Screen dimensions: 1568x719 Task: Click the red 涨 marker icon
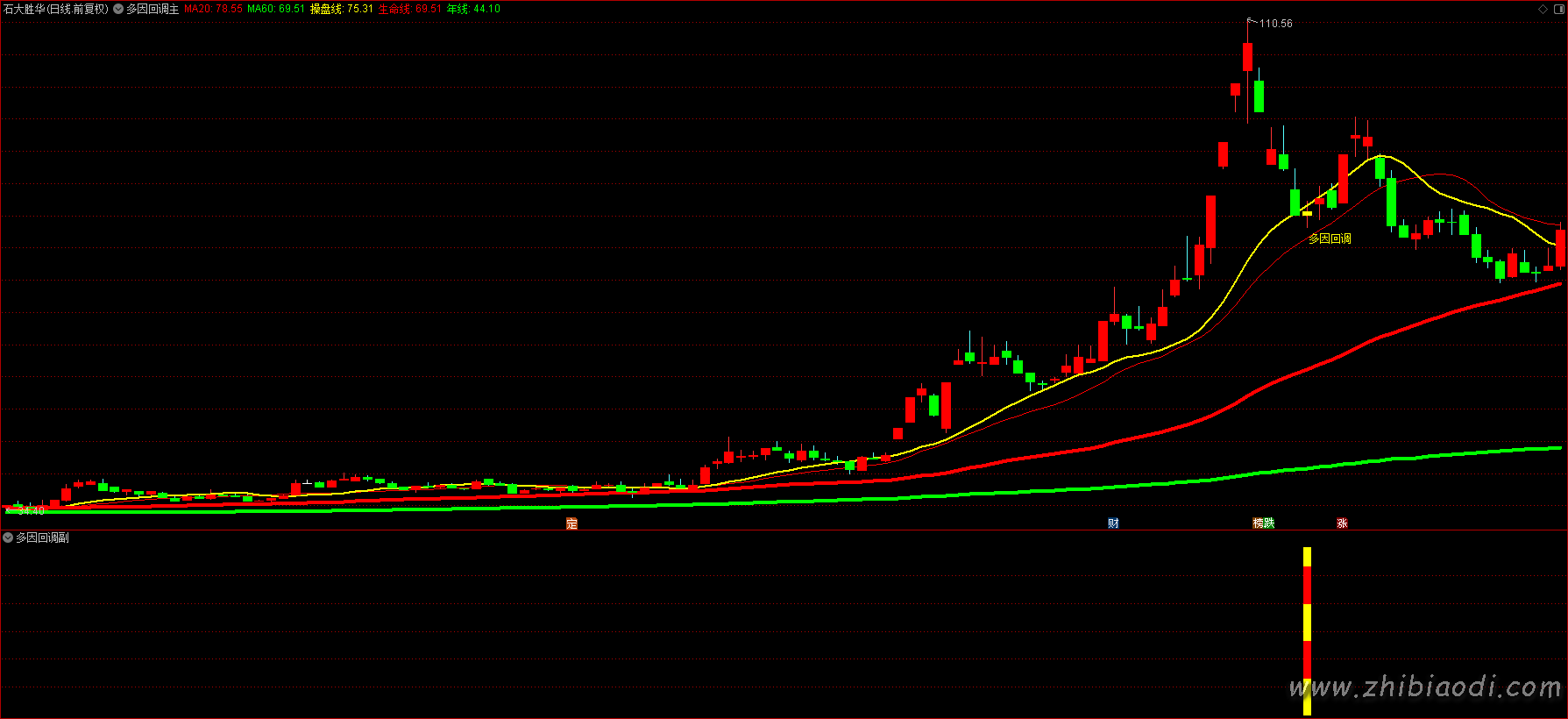click(1342, 523)
